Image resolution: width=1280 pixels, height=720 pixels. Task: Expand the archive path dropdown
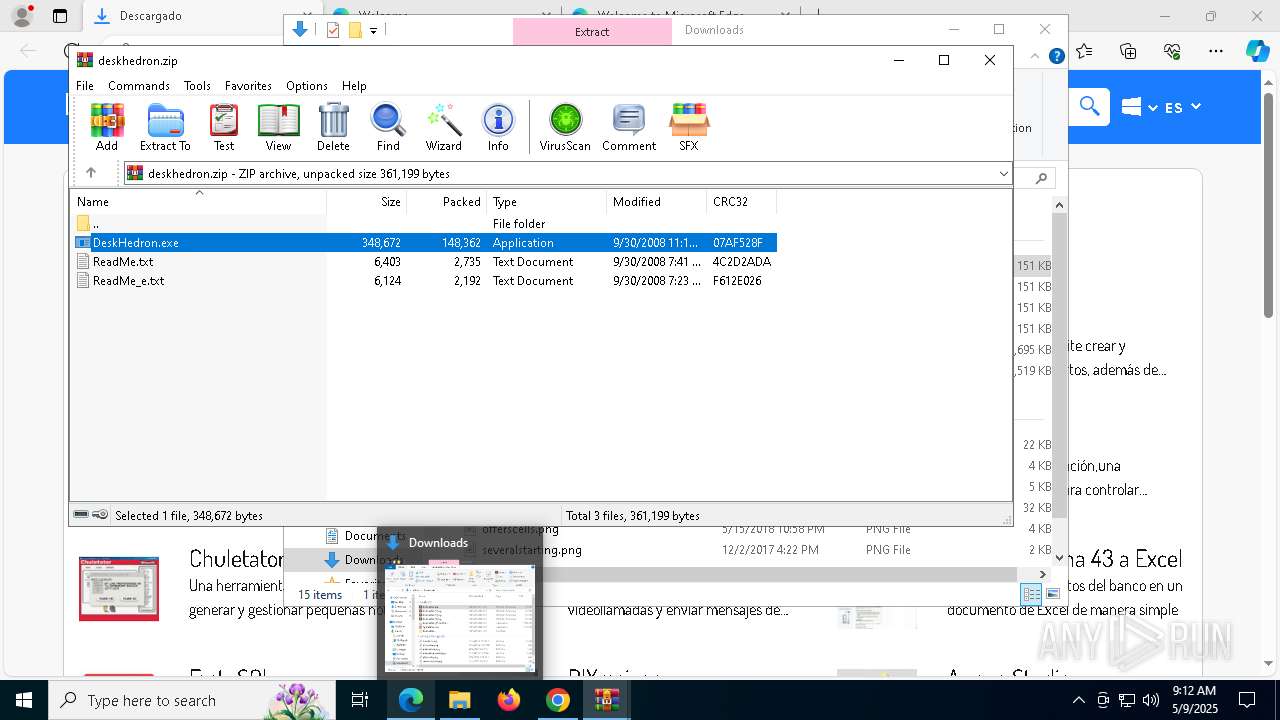[1003, 174]
